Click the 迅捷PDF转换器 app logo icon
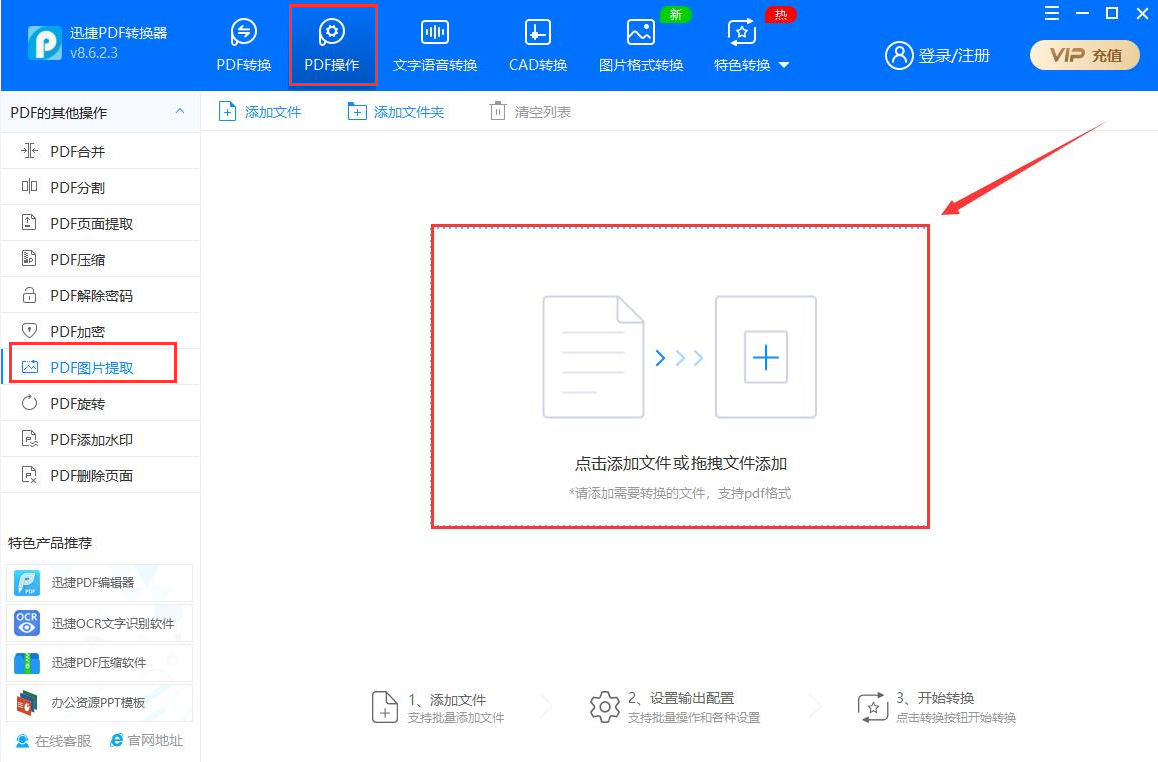1158x762 pixels. [x=45, y=43]
